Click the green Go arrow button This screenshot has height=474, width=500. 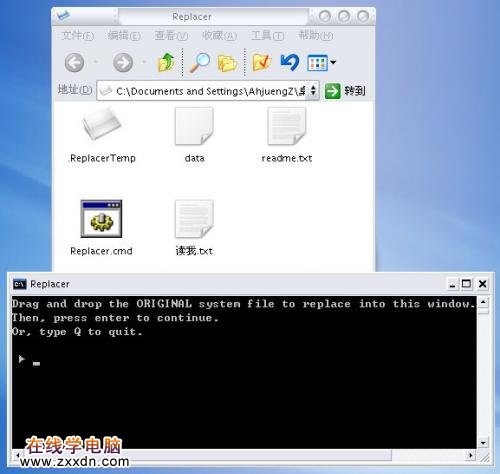click(333, 91)
